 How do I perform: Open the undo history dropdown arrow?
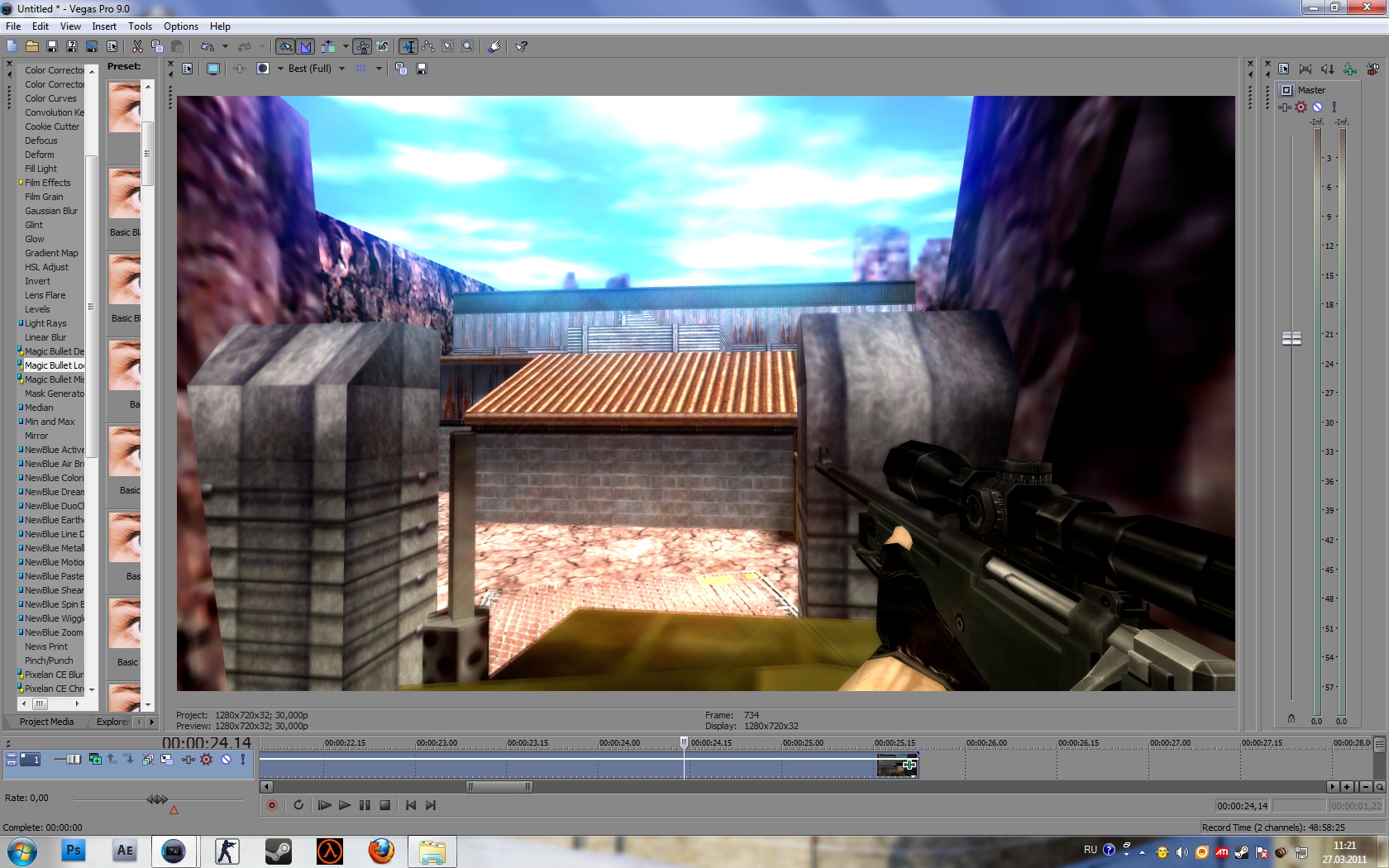[x=225, y=46]
